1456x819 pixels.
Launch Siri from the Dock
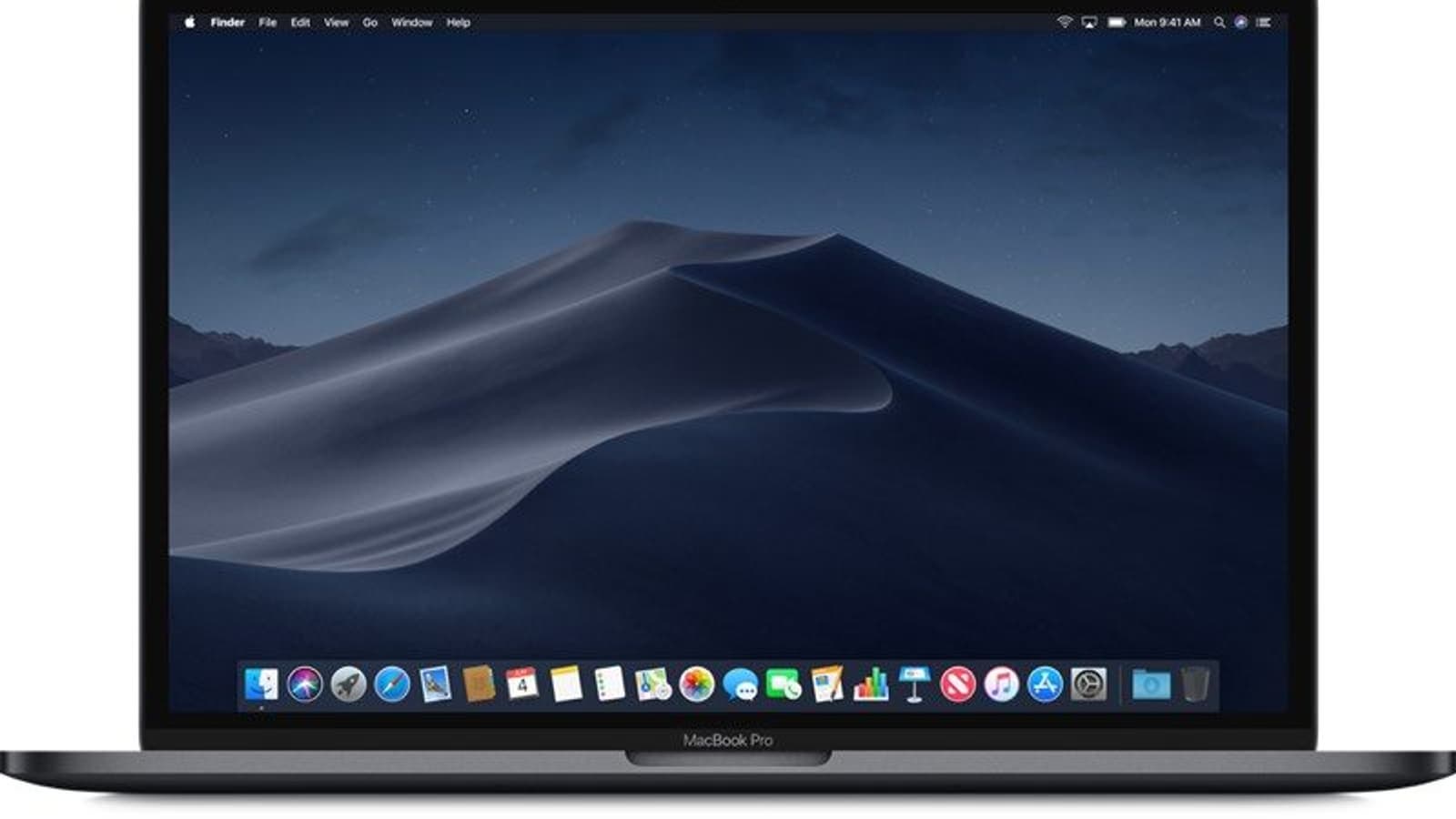(x=305, y=684)
